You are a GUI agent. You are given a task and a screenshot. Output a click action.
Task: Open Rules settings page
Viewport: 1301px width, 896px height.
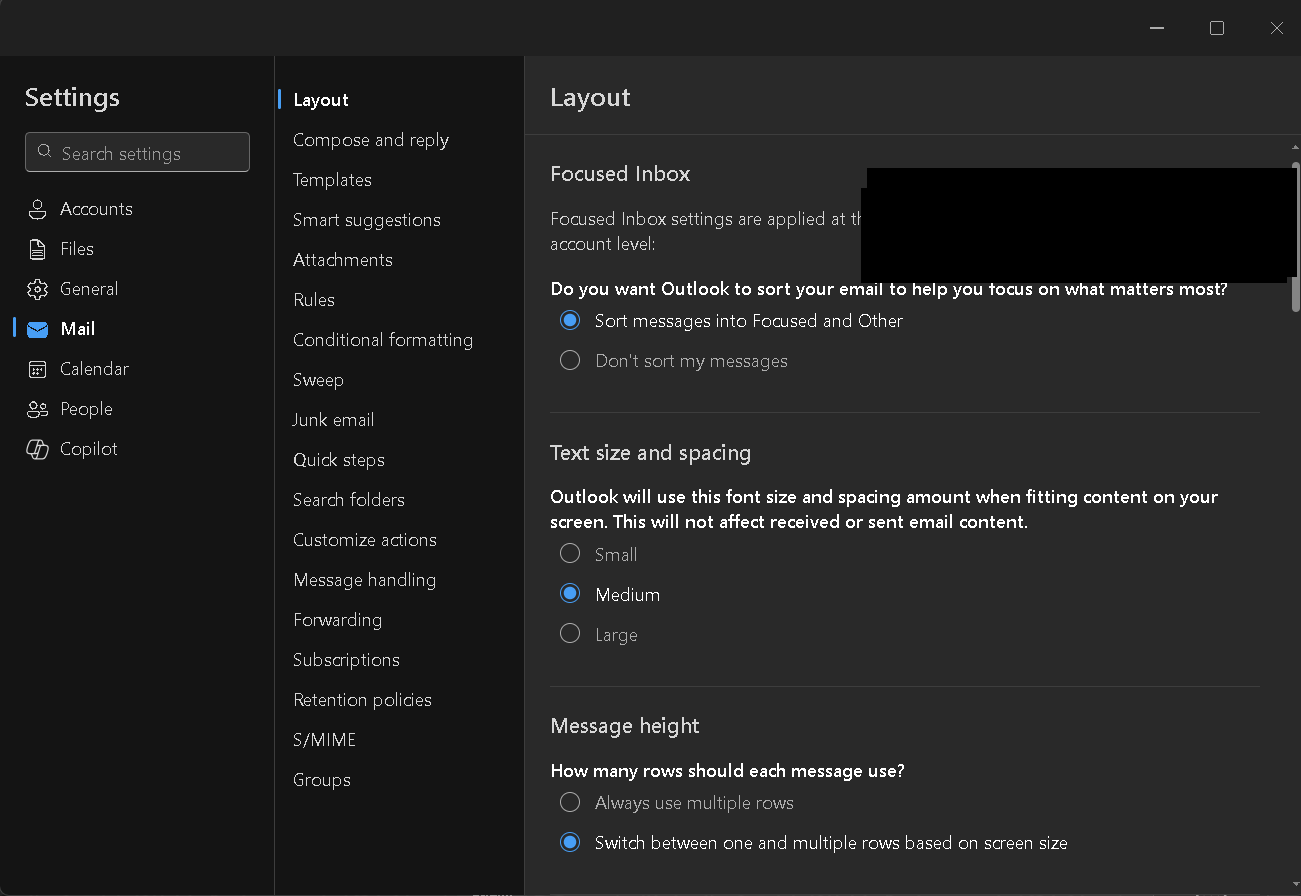pos(313,300)
